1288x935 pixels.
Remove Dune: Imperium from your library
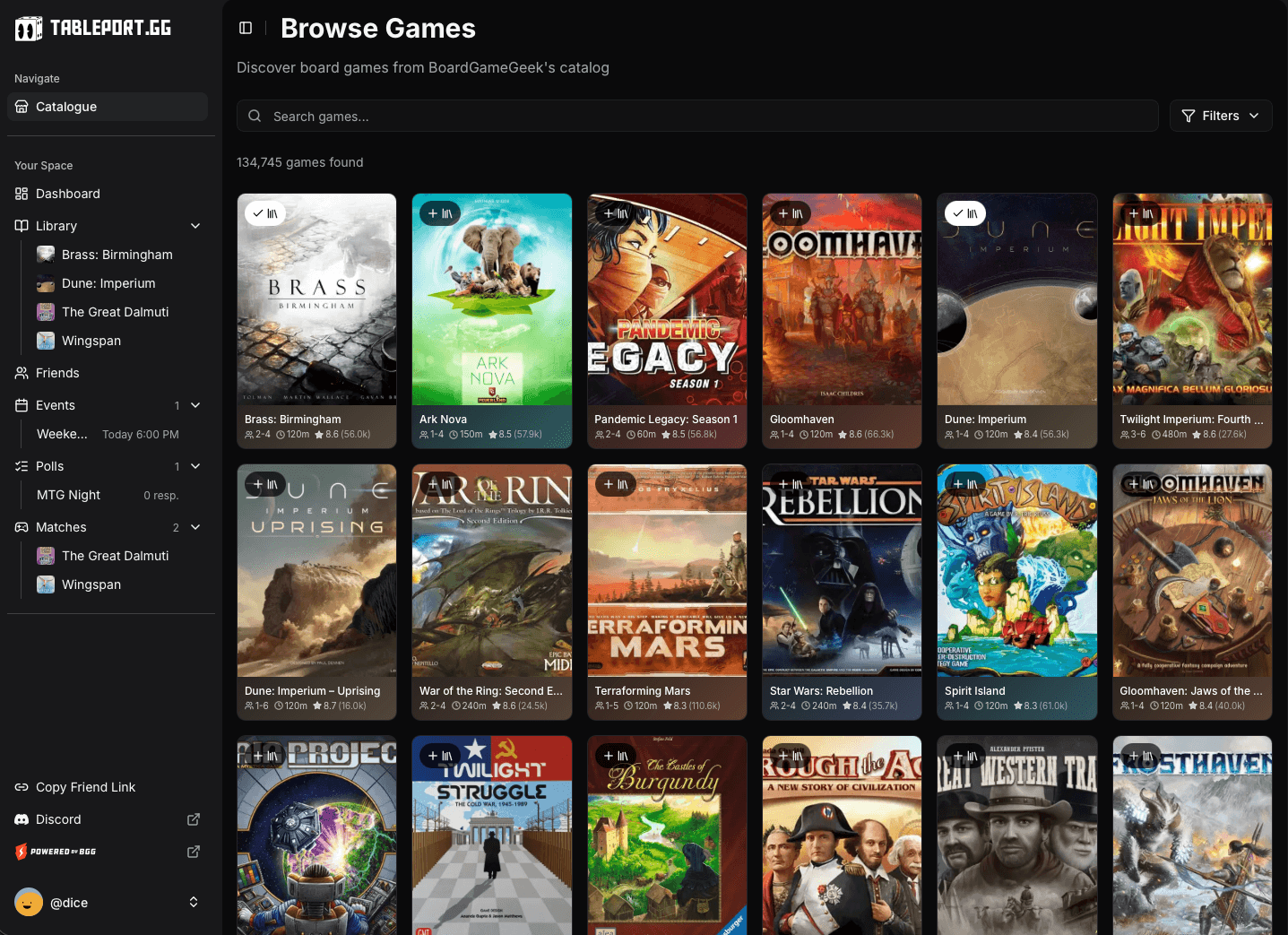tap(964, 213)
